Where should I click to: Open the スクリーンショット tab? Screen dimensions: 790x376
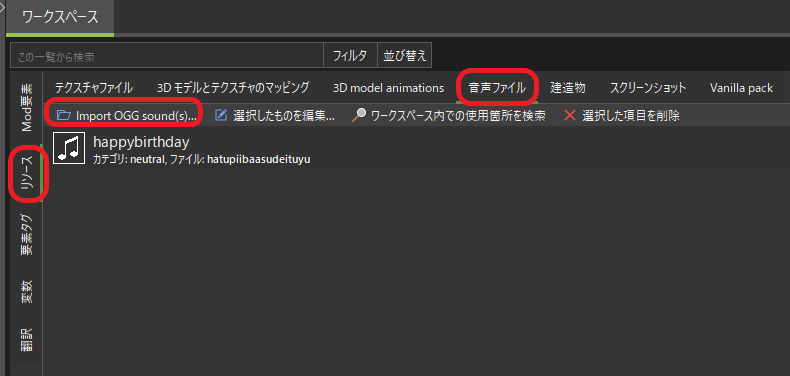coord(648,88)
